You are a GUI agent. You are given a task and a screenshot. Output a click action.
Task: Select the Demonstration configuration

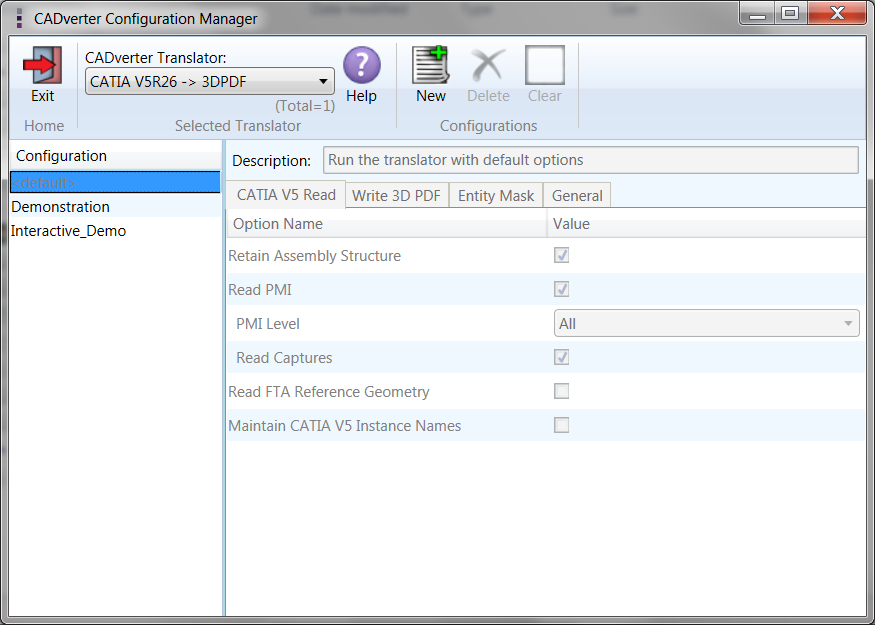pos(115,206)
